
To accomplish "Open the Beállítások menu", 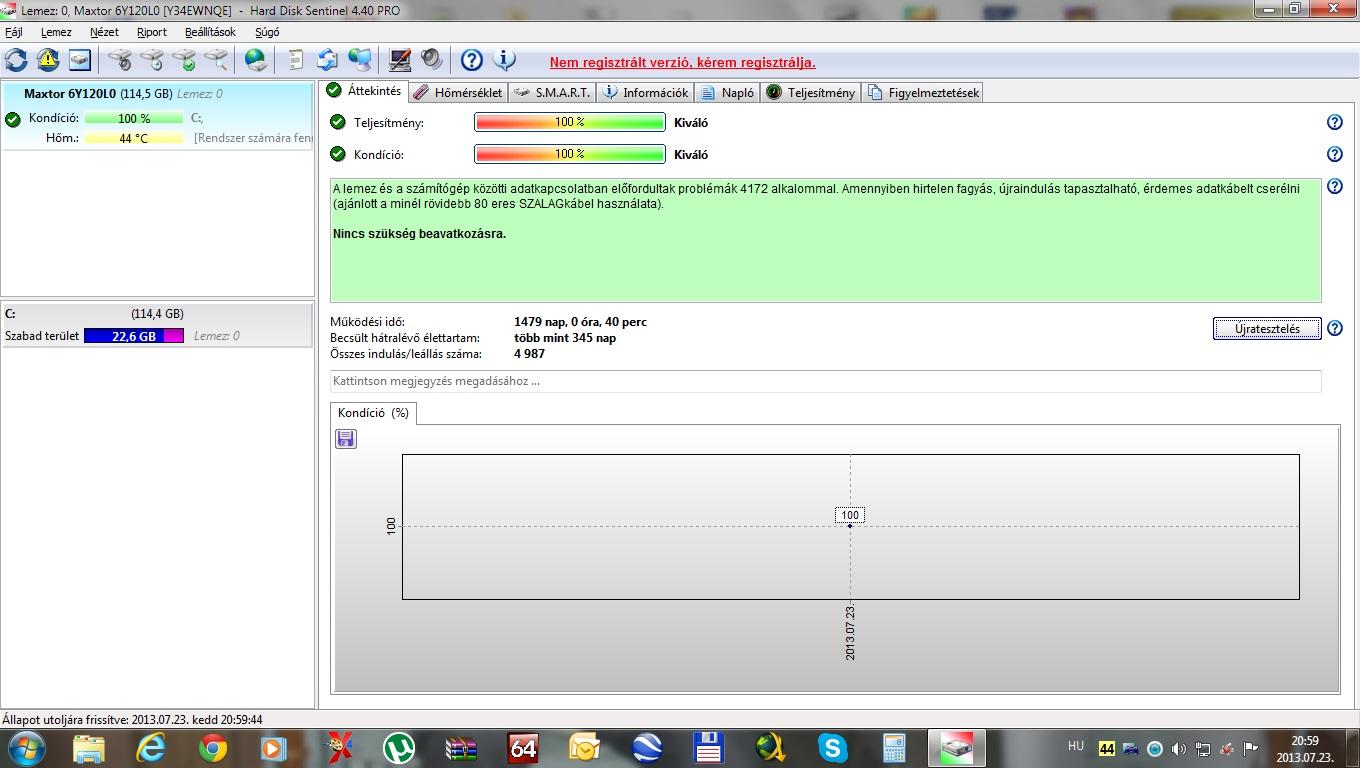I will click(210, 32).
